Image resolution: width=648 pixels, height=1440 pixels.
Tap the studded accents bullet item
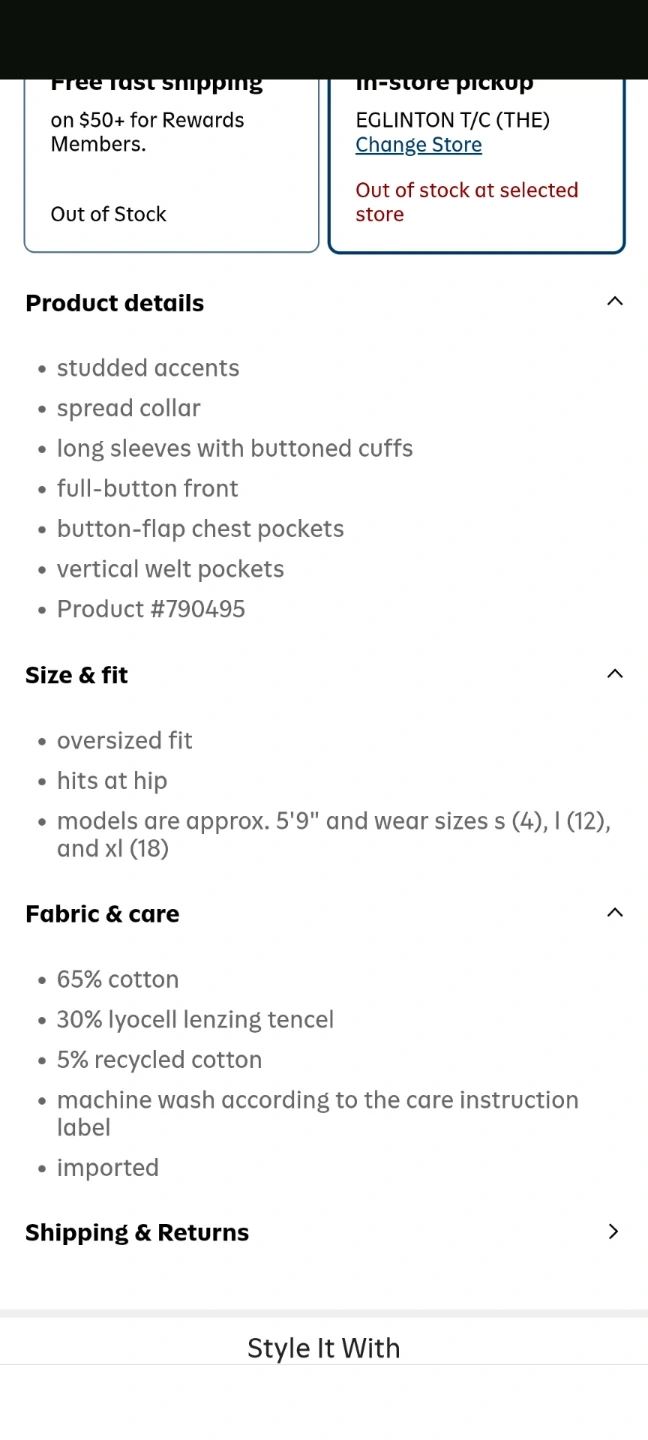coord(148,368)
